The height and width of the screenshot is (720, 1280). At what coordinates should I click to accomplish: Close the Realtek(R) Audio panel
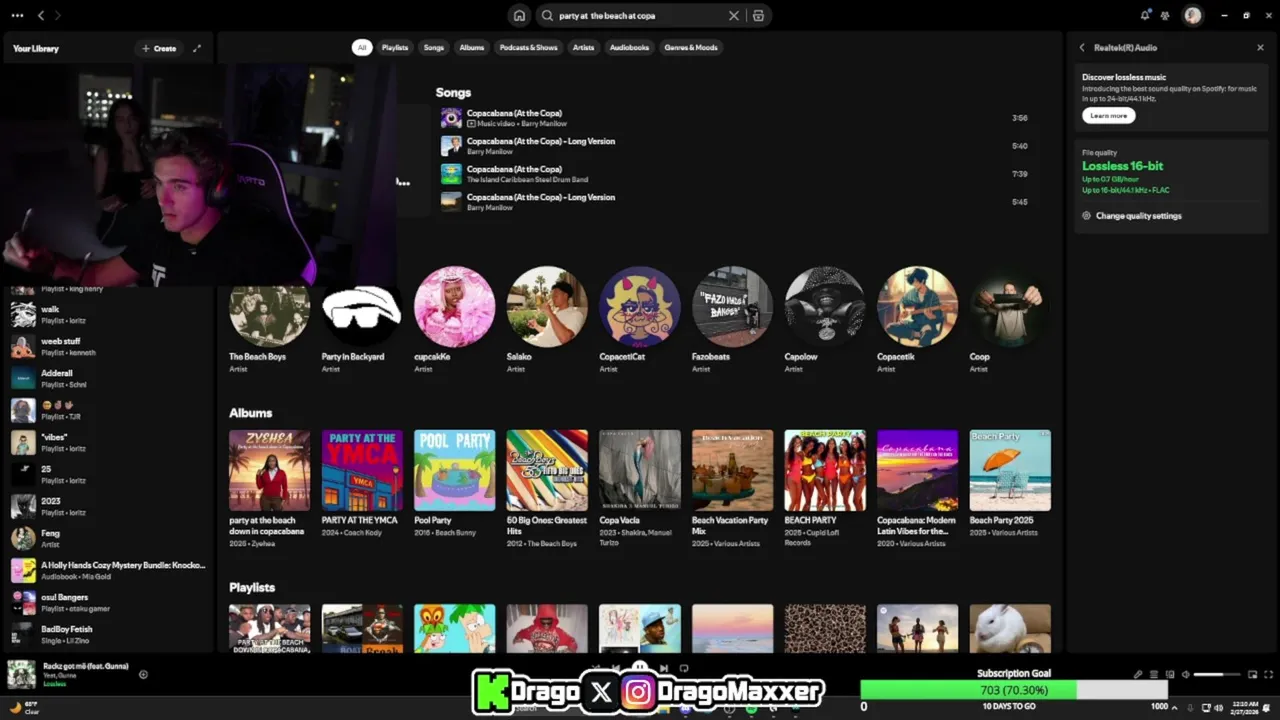point(1260,47)
